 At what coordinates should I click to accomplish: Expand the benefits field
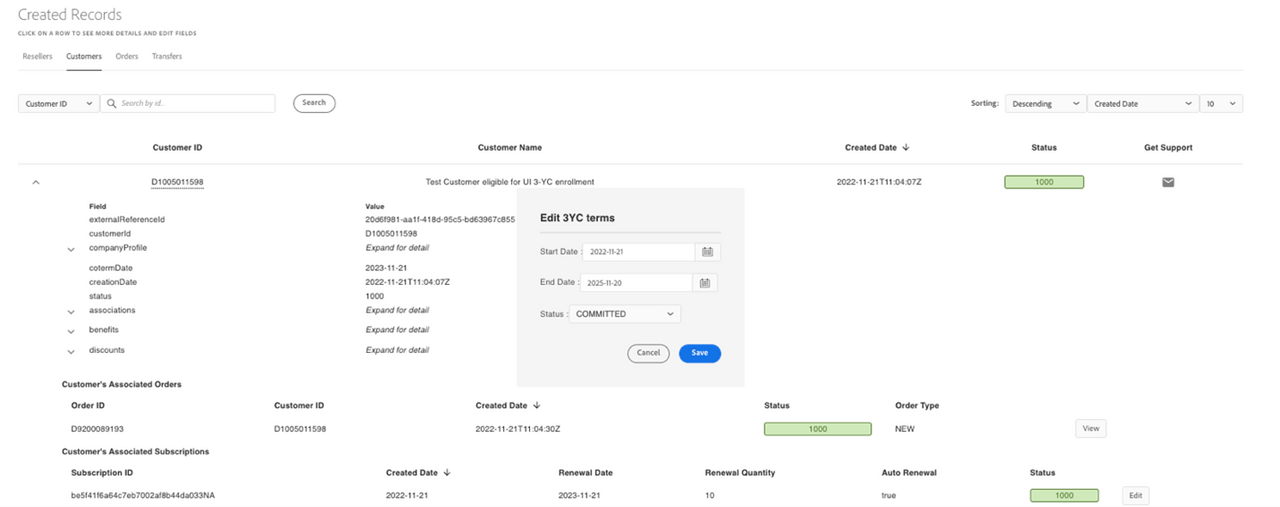point(71,331)
